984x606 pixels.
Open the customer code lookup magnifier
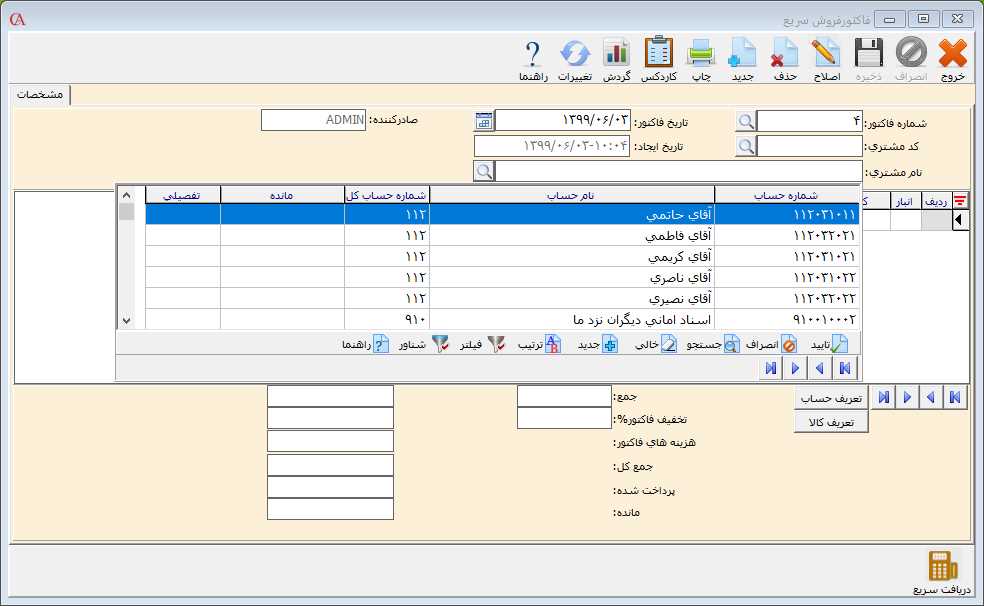746,147
